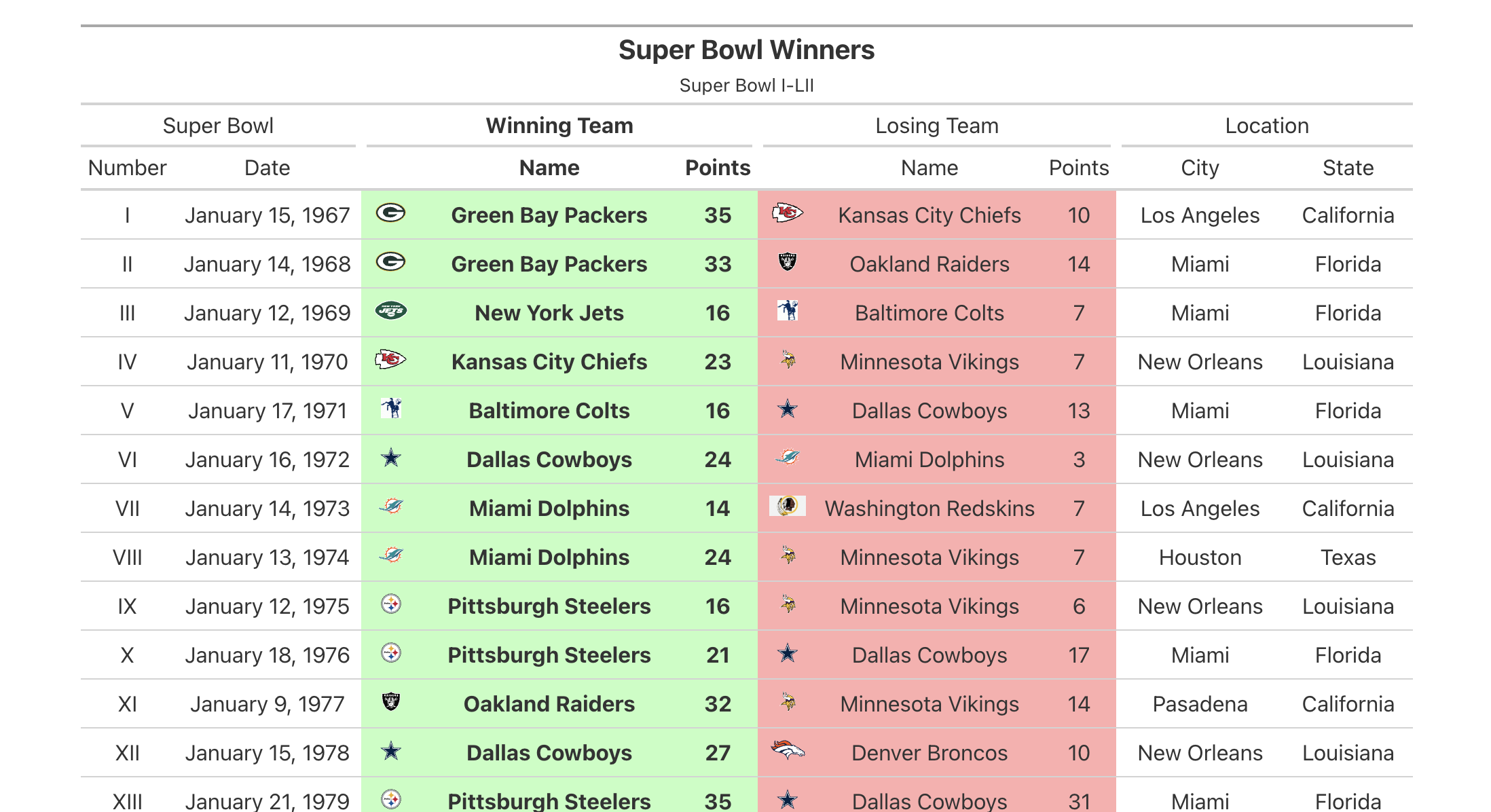Click the Location column group header
Screen dimensions: 1491x812
[x=1267, y=126]
